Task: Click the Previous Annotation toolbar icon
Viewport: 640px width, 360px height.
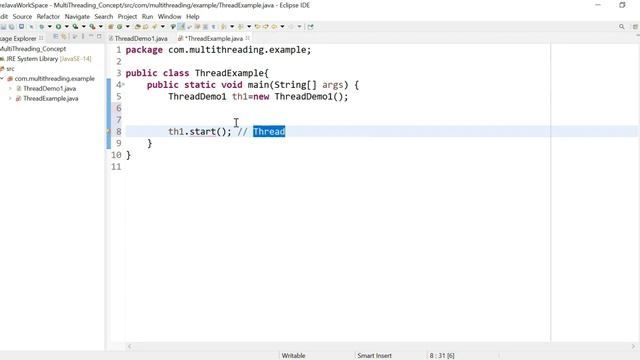Action: tap(240, 27)
